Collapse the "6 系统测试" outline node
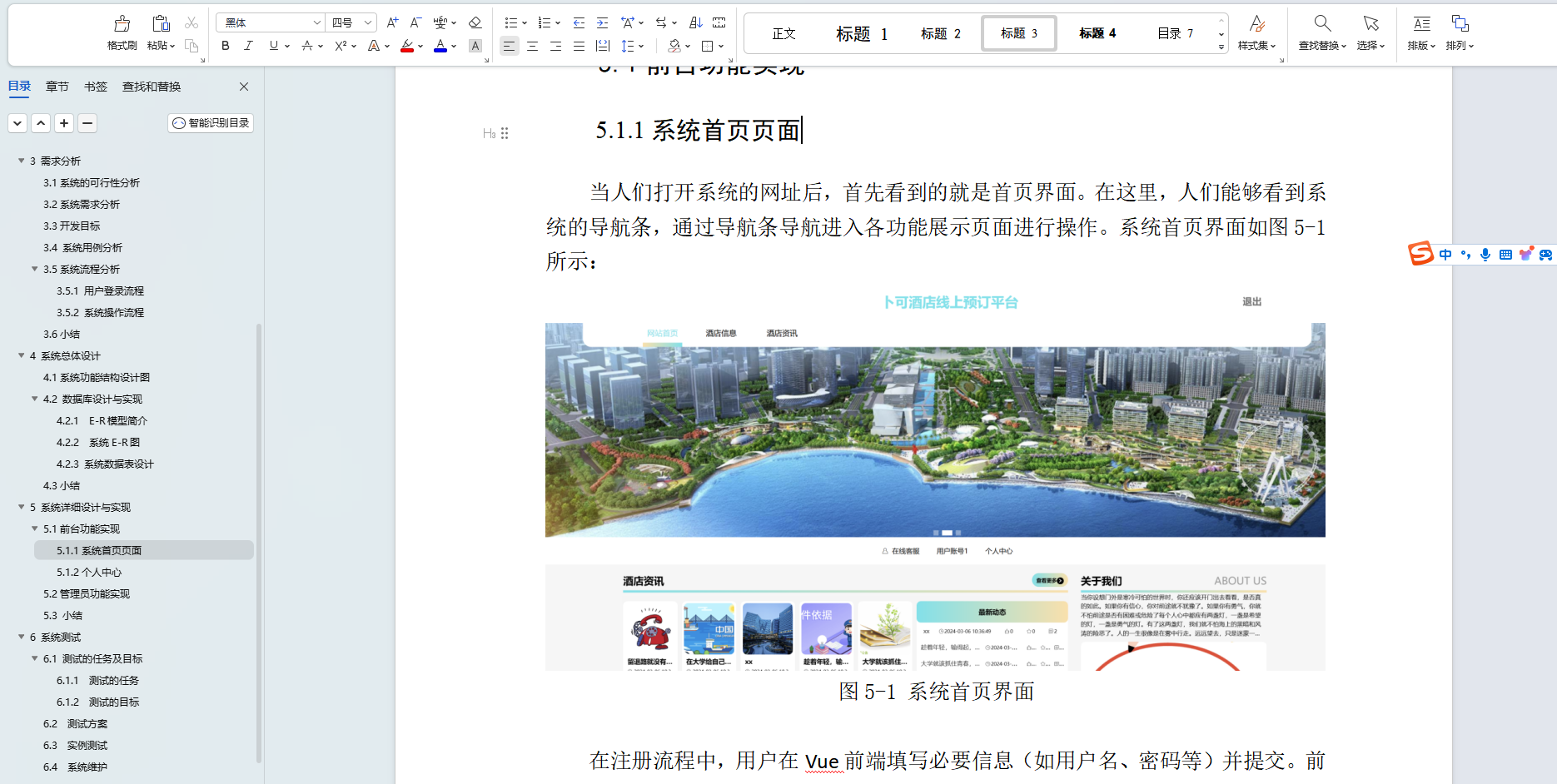Image resolution: width=1557 pixels, height=784 pixels. click(22, 637)
